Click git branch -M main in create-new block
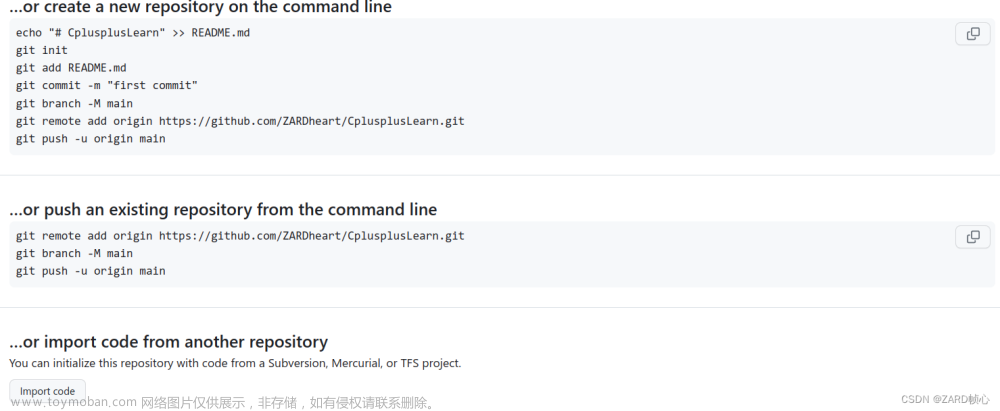The image size is (1000, 411). point(74,103)
